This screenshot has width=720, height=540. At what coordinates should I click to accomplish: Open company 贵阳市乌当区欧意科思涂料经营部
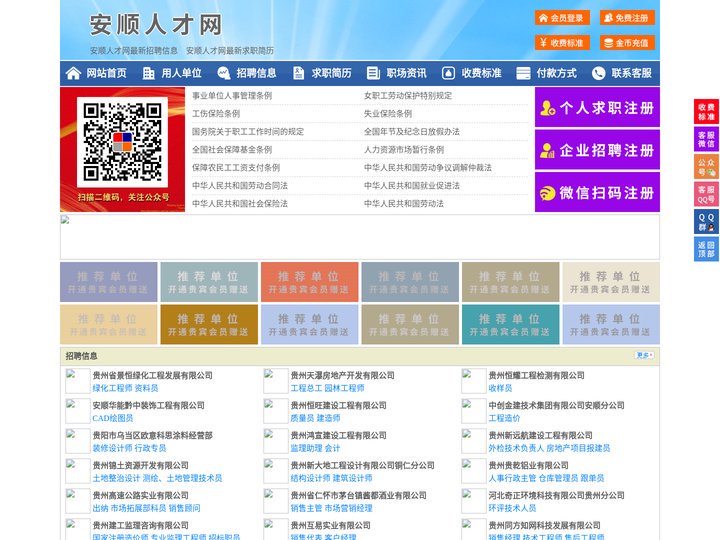click(152, 435)
